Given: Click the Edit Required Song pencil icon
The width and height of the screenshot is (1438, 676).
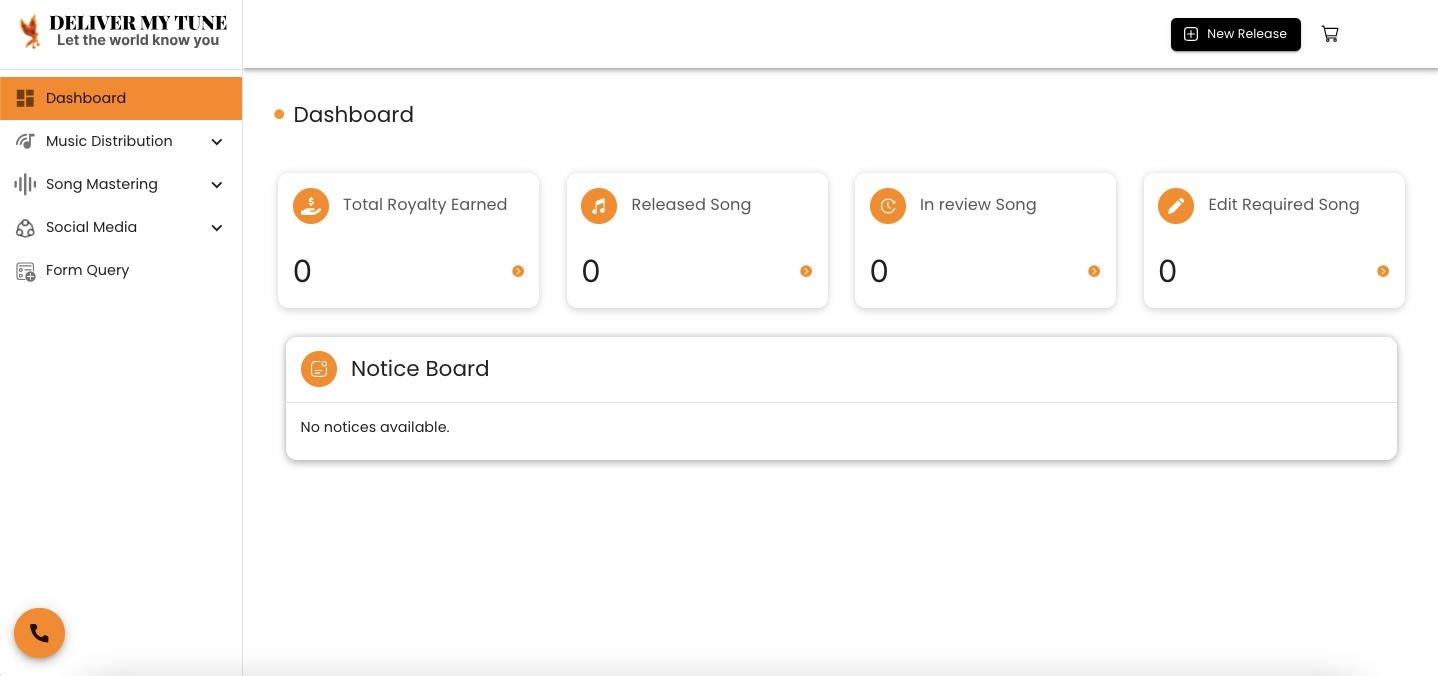Looking at the screenshot, I should point(1176,206).
